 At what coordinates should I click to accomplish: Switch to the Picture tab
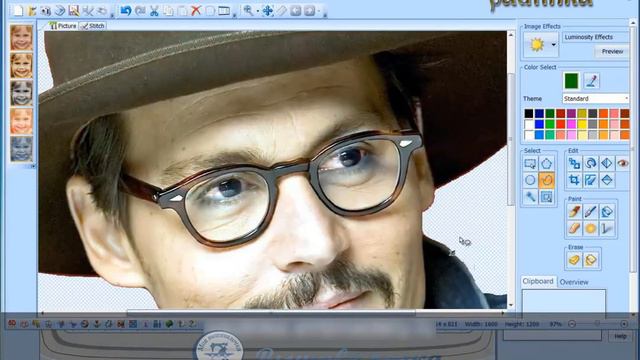pos(63,26)
